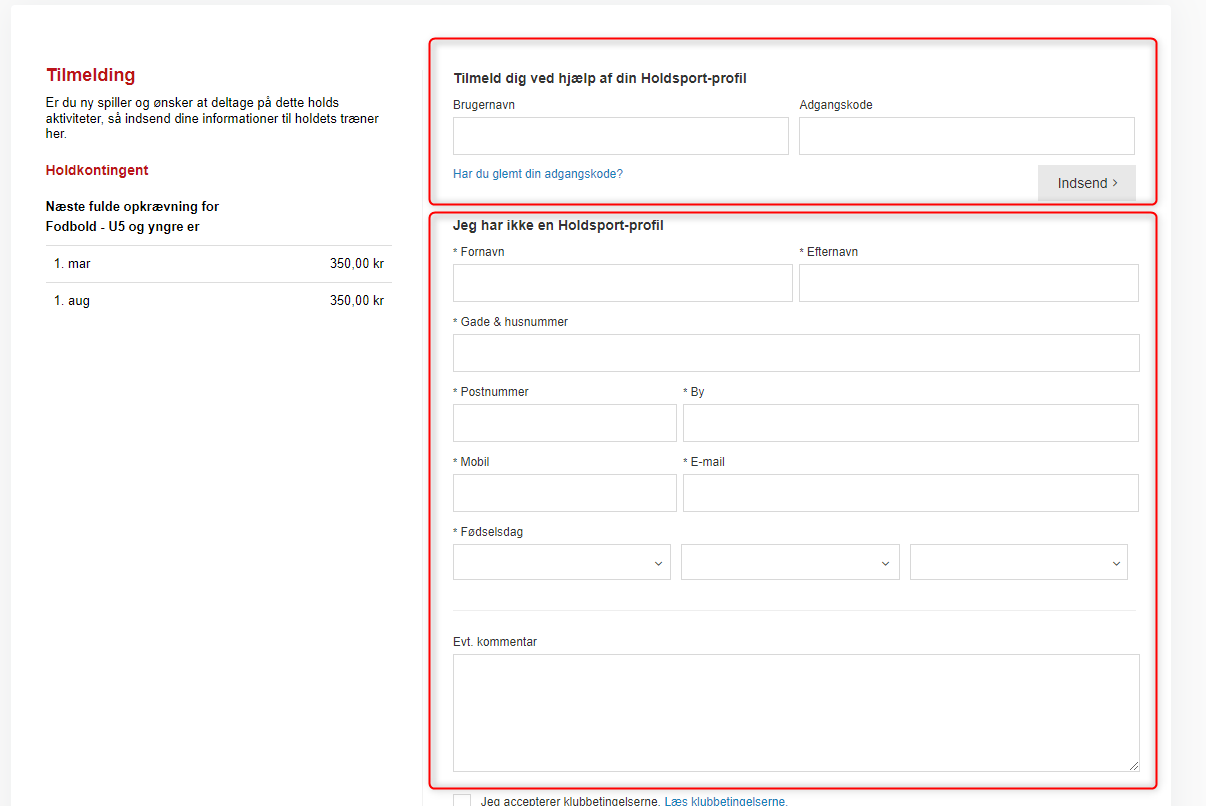Expand the middle Fødselsdag dropdown

click(789, 563)
